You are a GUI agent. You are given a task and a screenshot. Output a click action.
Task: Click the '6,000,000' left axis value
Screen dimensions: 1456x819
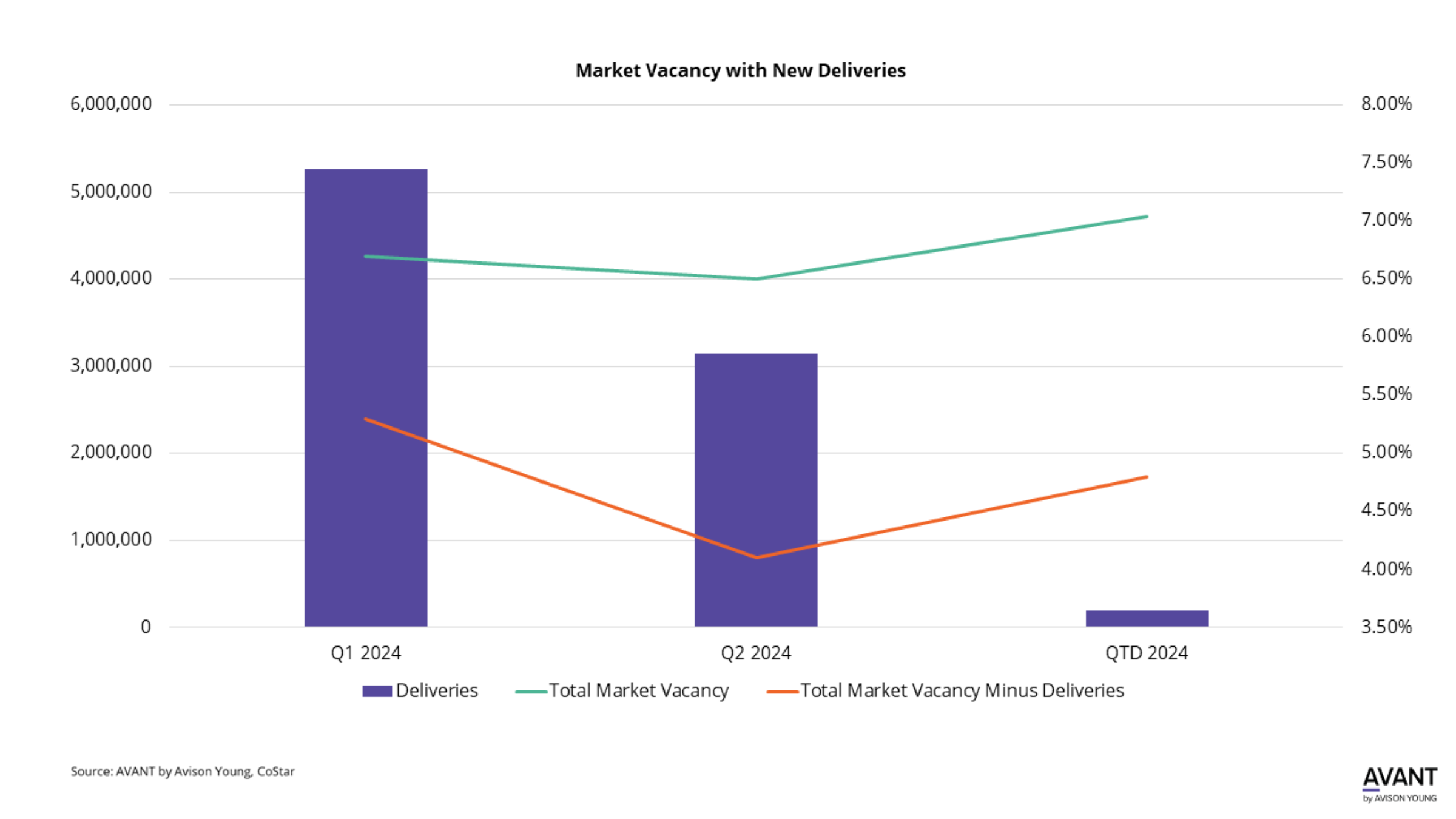point(111,104)
